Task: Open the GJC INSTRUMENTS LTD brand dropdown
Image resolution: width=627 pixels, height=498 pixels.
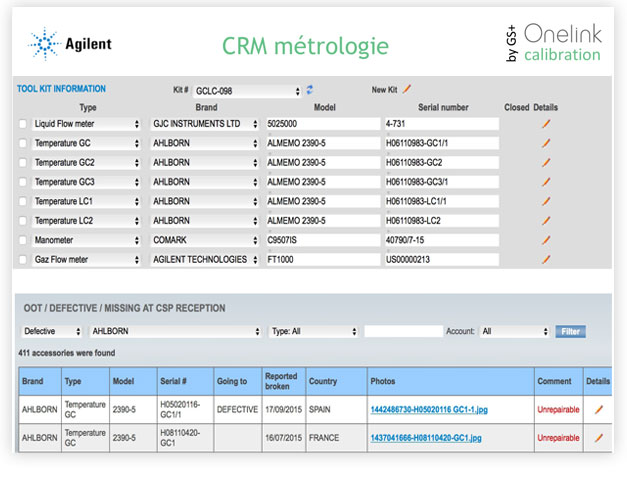Action: [204, 124]
